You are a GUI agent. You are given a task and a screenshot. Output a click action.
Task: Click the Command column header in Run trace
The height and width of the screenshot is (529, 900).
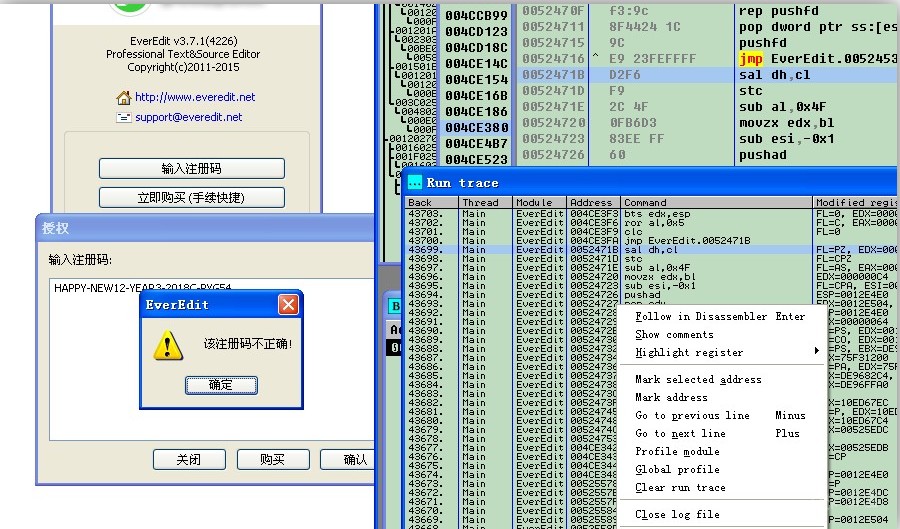click(x=716, y=203)
